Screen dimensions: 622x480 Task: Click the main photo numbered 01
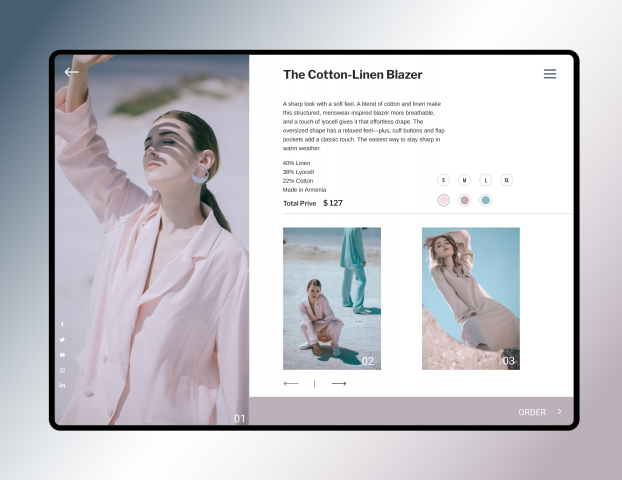[152, 240]
